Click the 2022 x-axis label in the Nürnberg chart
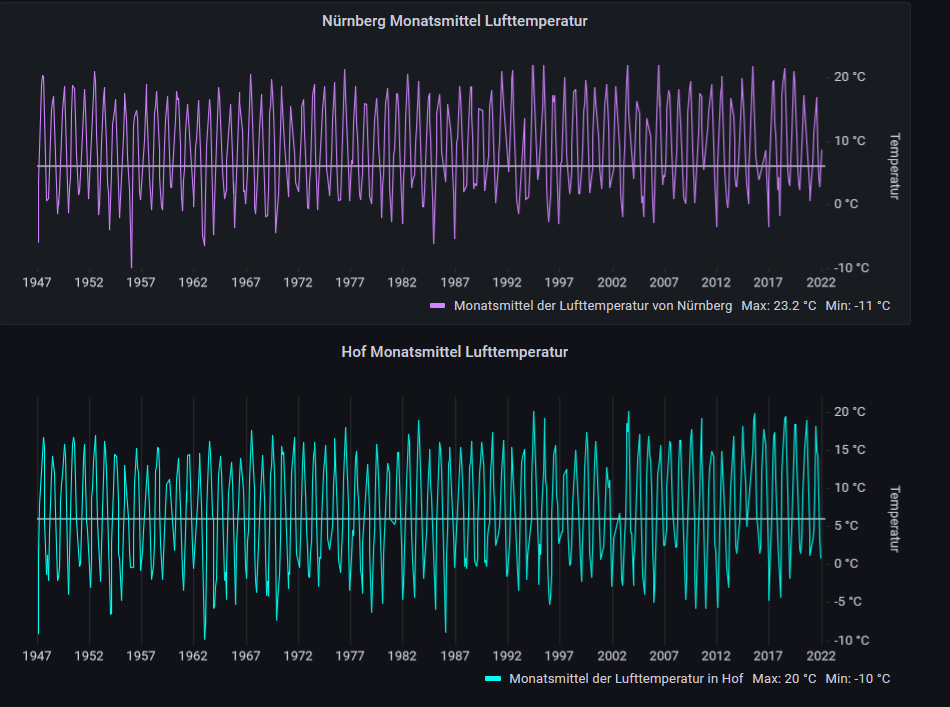The image size is (950, 707). [x=821, y=283]
